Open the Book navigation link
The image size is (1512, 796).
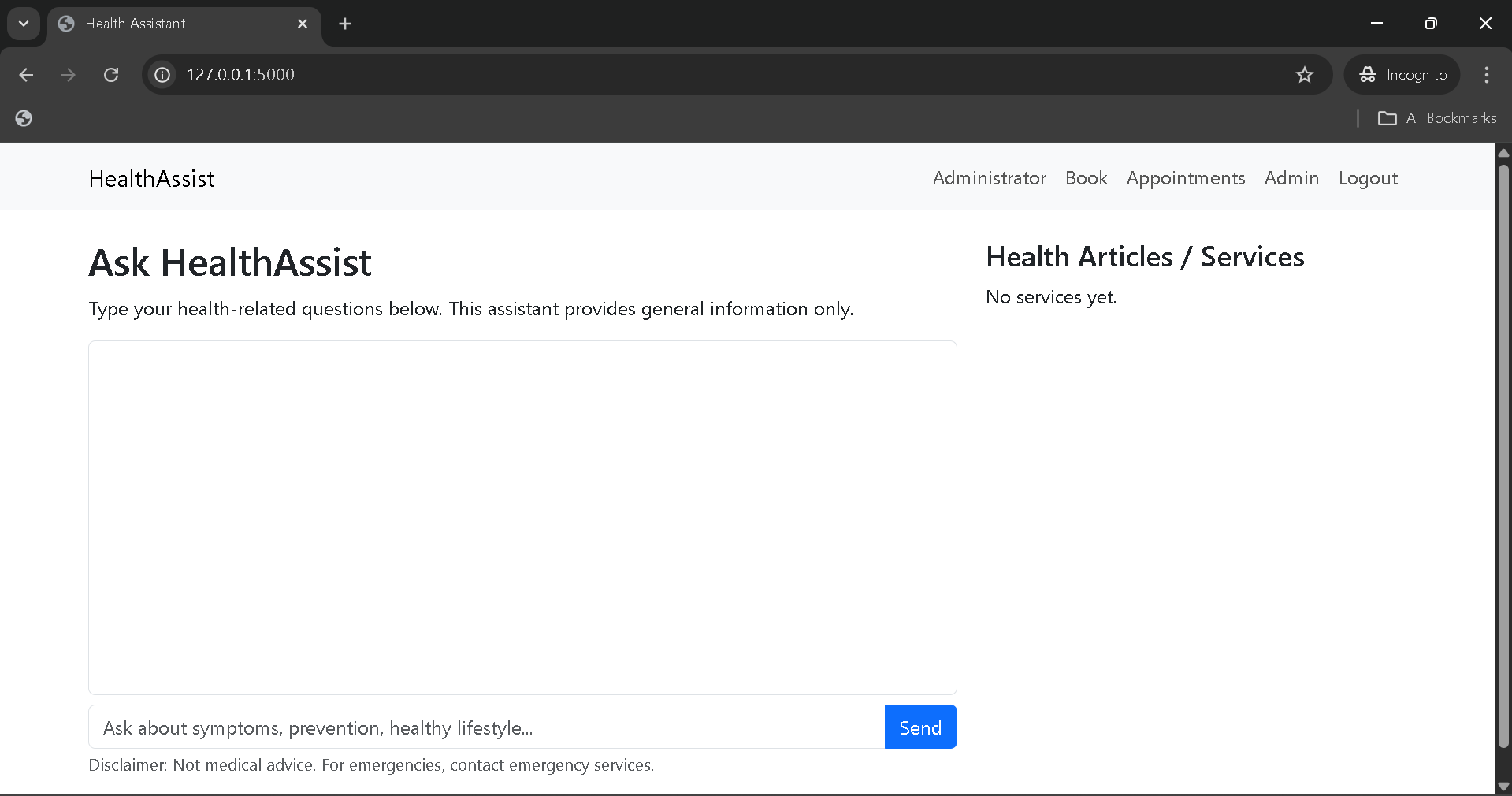tap(1086, 178)
